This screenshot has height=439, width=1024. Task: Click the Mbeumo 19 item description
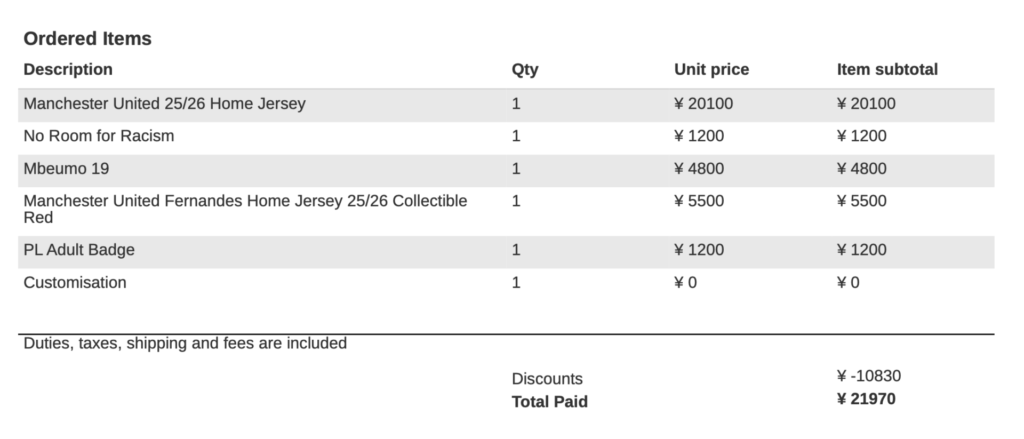pos(66,168)
